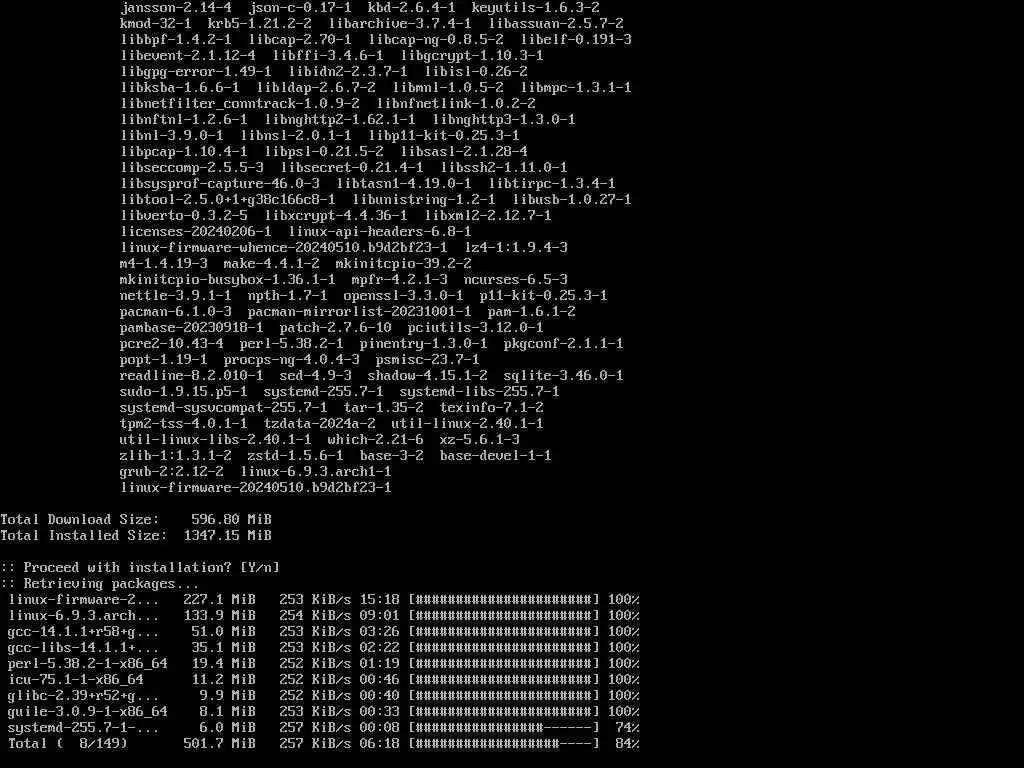The image size is (1024, 768).
Task: Click the systemd-255.7-1 download progress bar
Action: (504, 728)
